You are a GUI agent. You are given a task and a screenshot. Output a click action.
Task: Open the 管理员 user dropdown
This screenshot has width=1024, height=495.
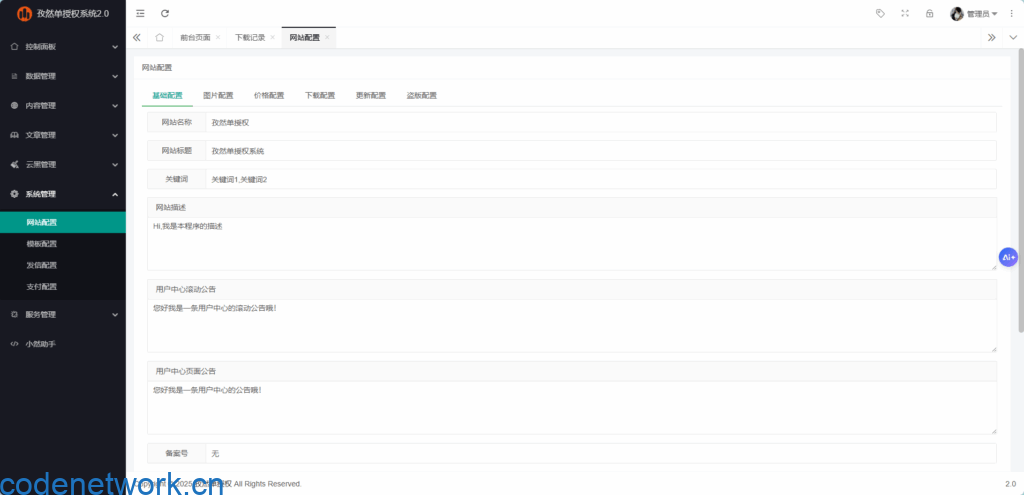(974, 13)
